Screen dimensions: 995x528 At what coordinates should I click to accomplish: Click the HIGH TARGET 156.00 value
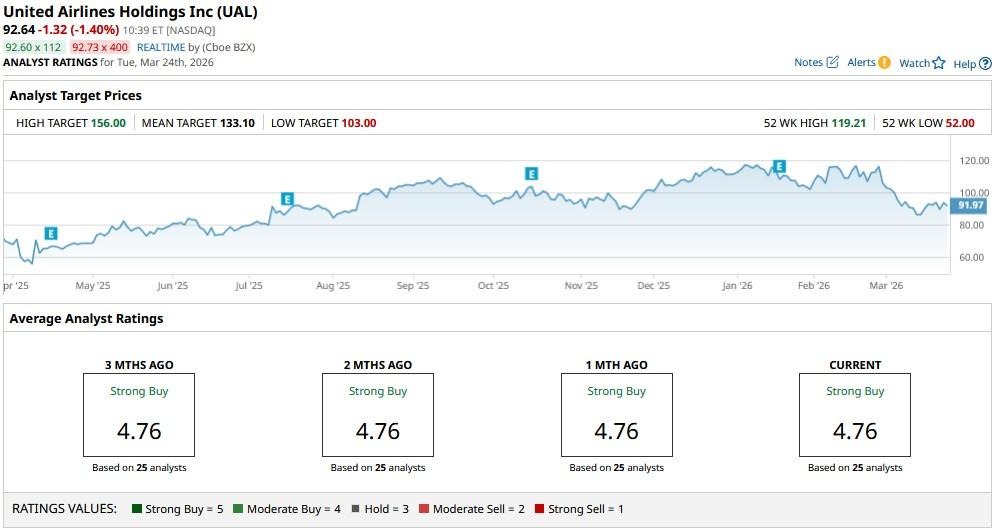(109, 123)
